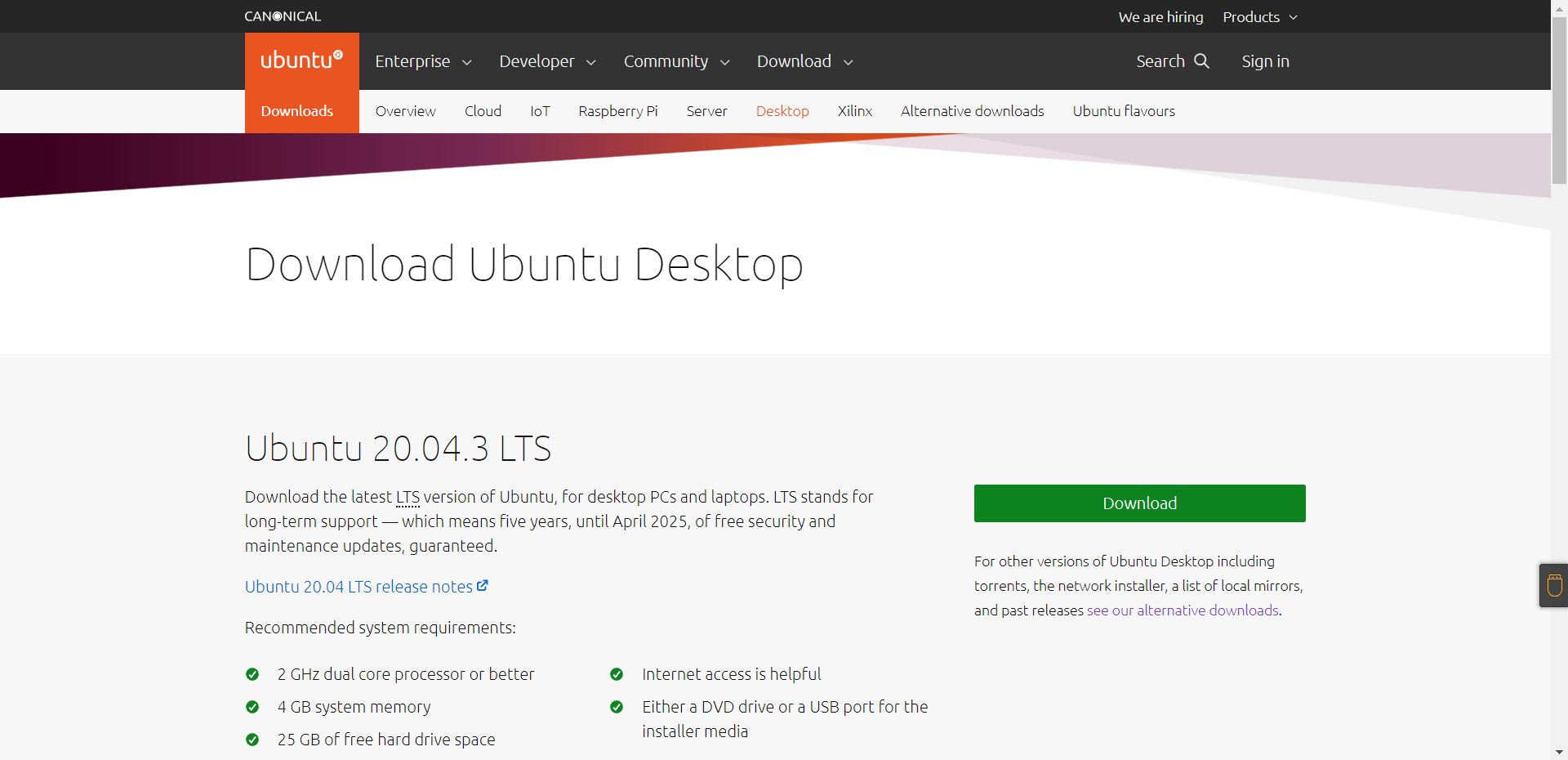The width and height of the screenshot is (1568, 760).
Task: Click the text 2 GHz dual core processor or better
Action: point(406,674)
